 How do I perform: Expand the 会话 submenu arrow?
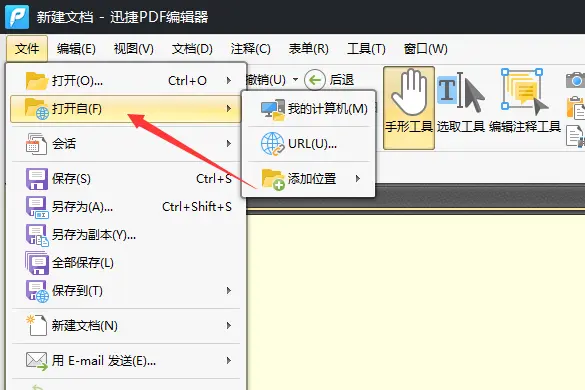[x=229, y=144]
